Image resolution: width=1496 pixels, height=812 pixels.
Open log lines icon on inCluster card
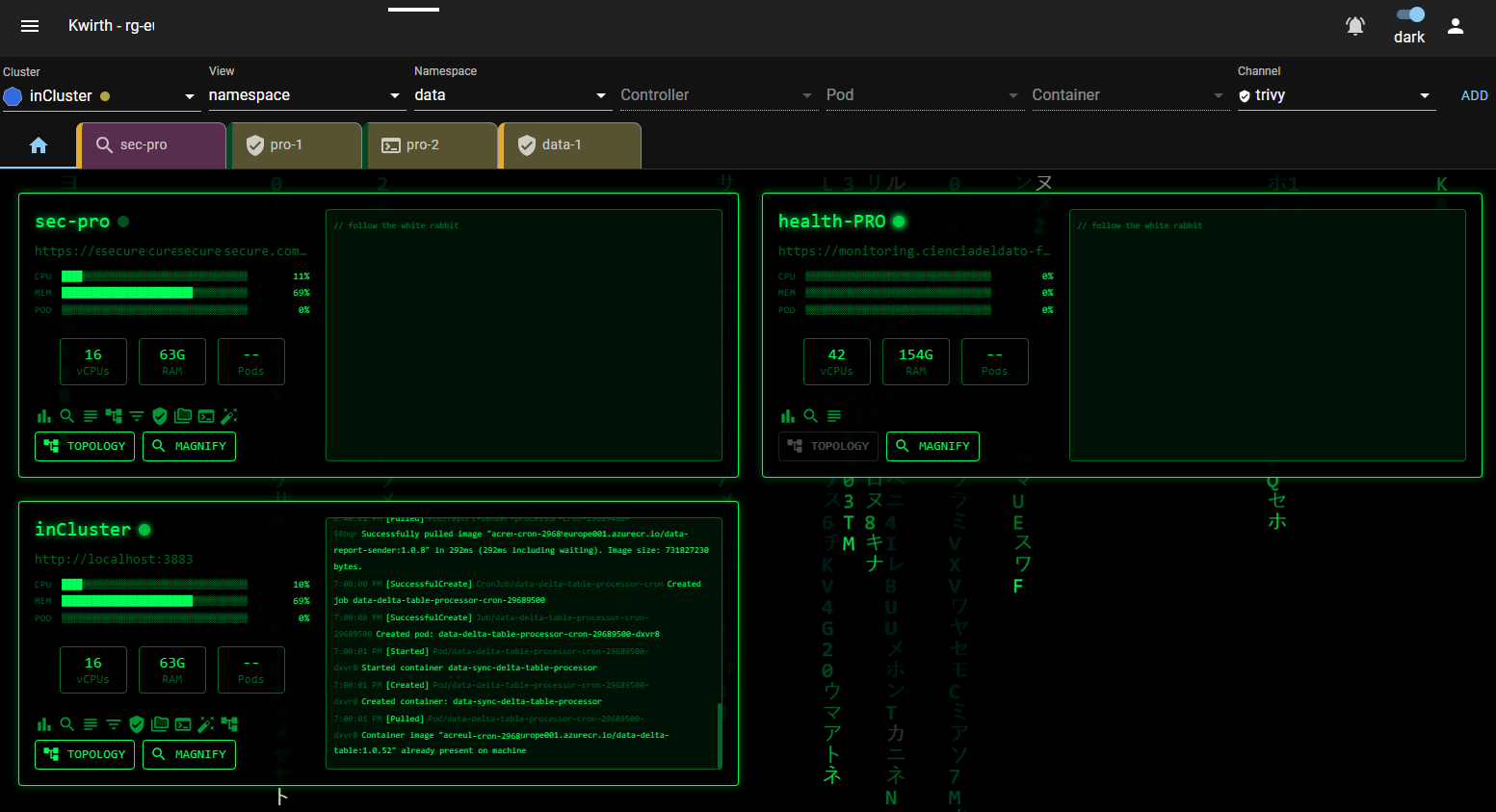click(90, 724)
